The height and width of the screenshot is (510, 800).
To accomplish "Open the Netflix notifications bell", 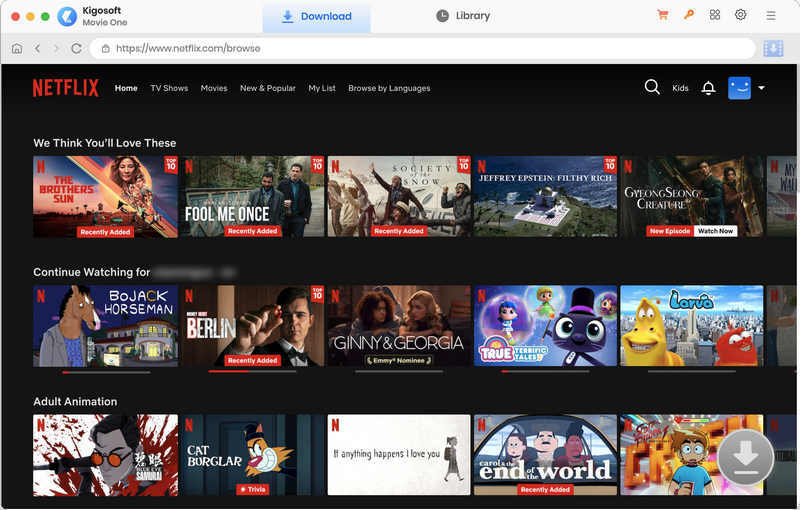I will click(708, 88).
